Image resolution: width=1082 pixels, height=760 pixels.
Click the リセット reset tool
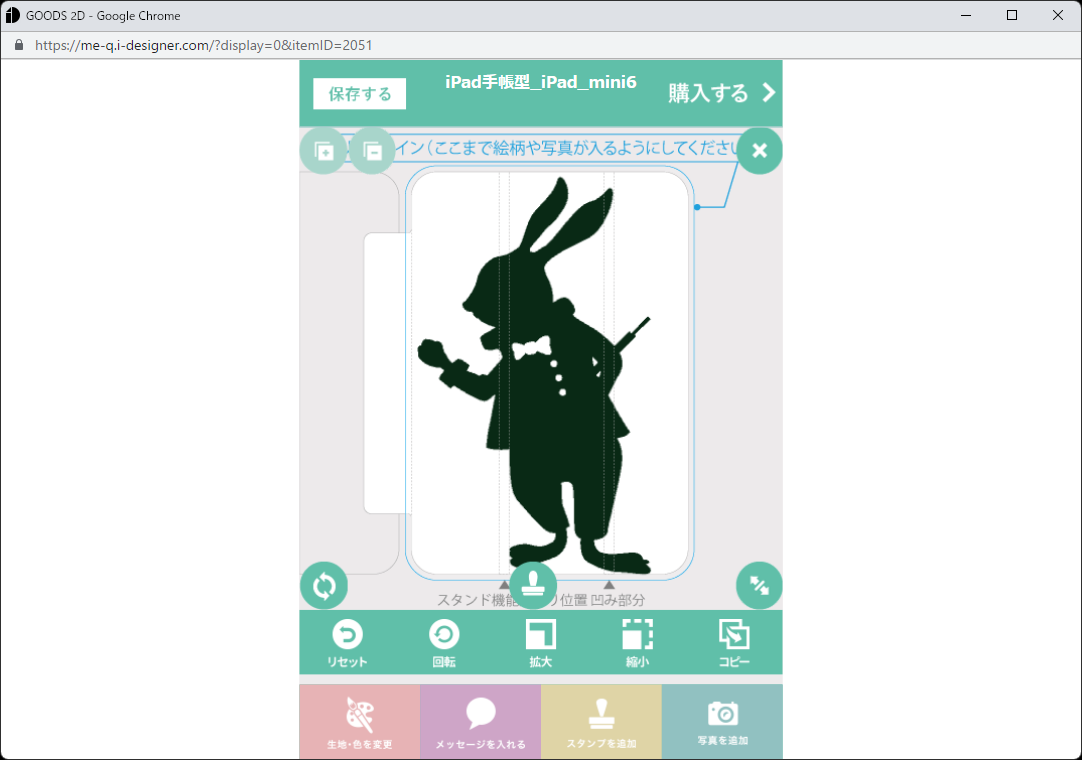(x=347, y=643)
